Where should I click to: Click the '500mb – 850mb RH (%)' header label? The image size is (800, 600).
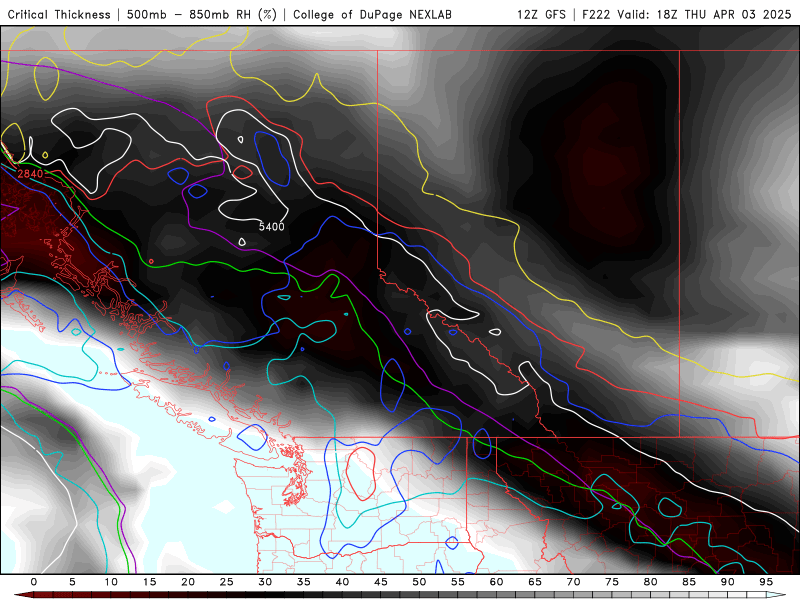(202, 15)
